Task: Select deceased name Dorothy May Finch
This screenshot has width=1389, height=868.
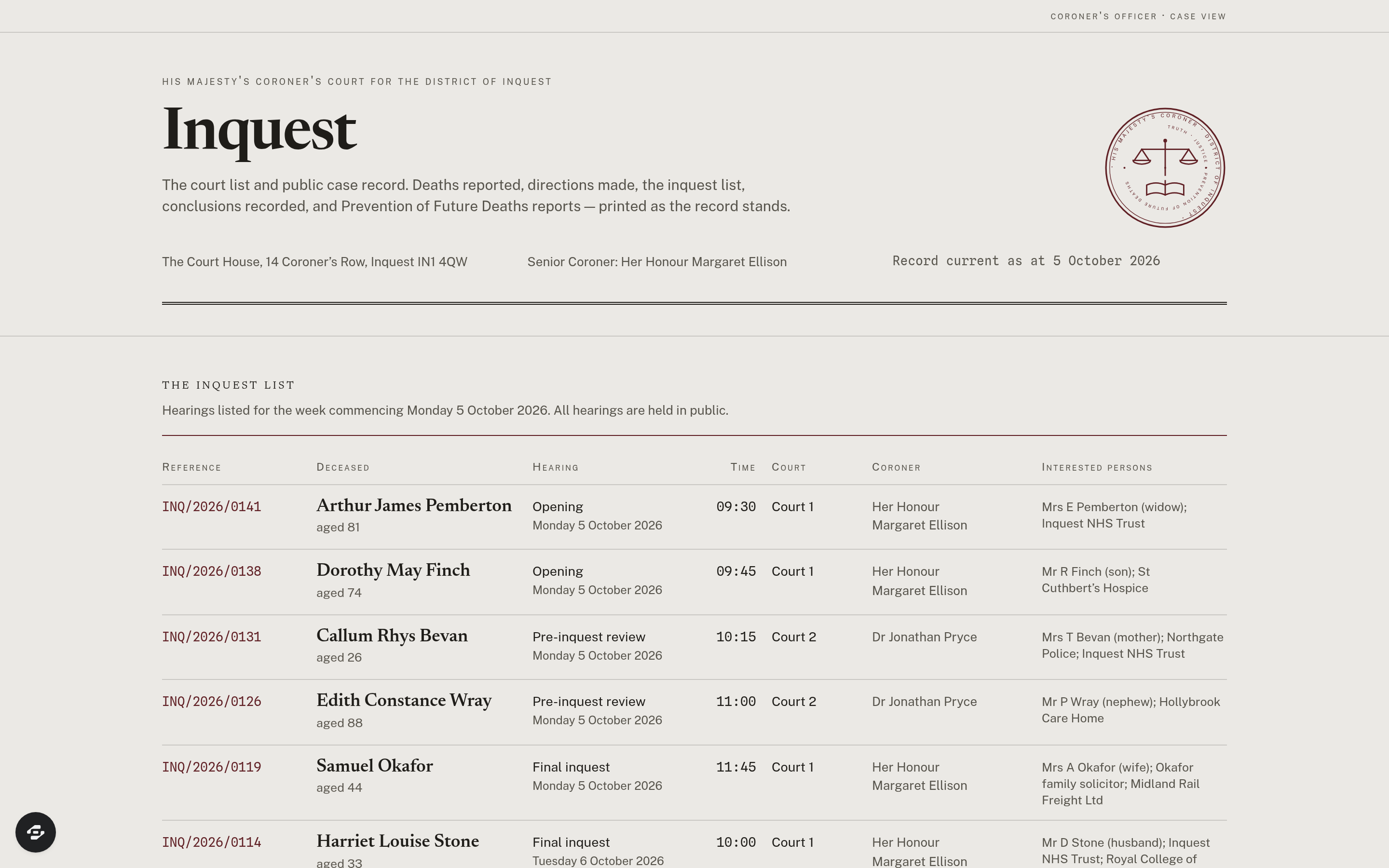Action: pos(393,570)
